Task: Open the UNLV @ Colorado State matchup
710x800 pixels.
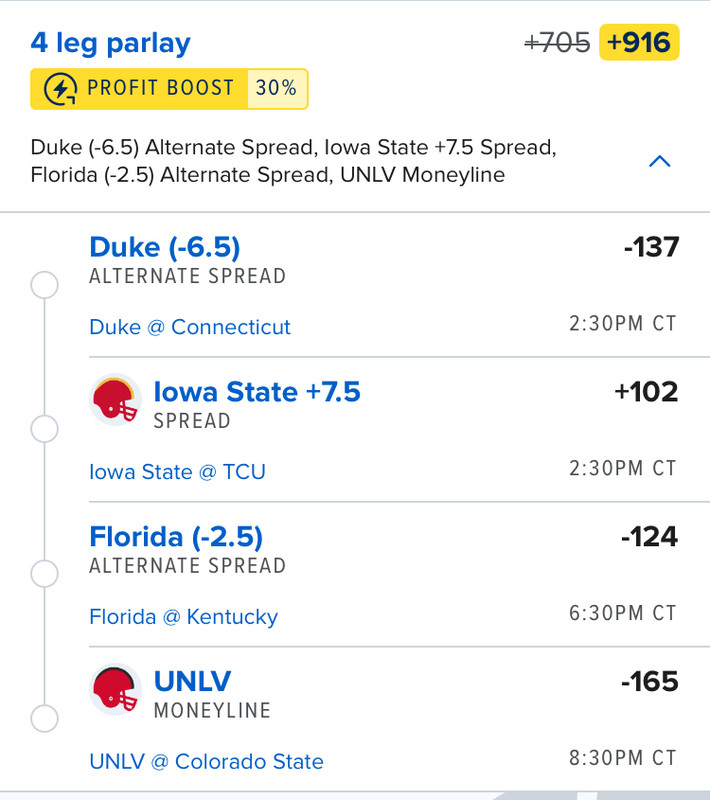Action: 206,762
